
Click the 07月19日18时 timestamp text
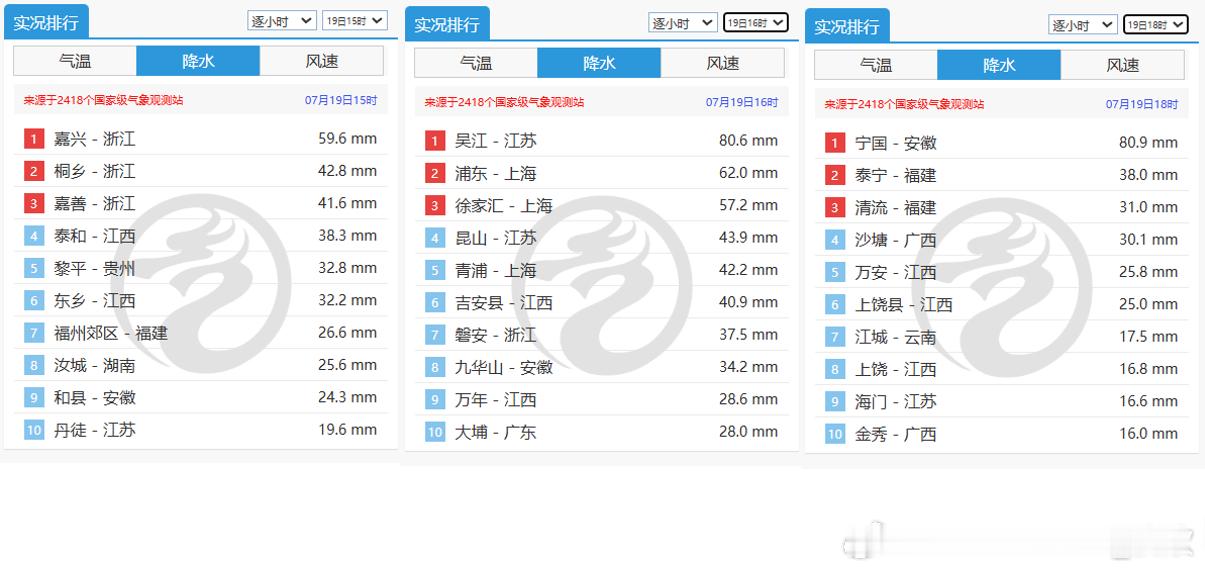click(x=1142, y=104)
